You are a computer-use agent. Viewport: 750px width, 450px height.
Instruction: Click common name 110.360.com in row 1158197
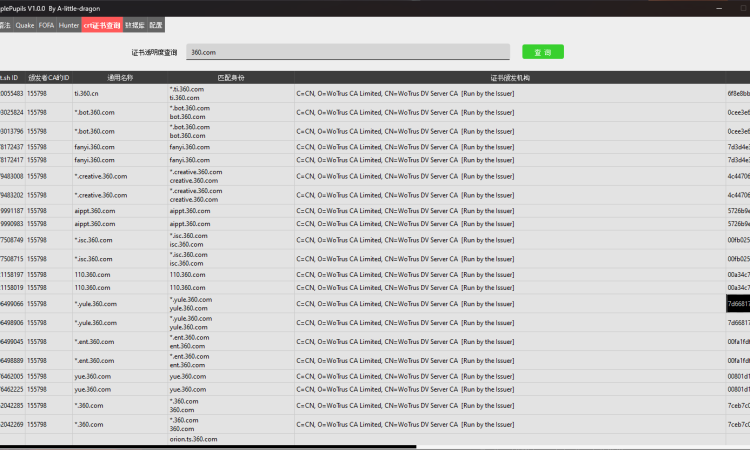tap(120, 274)
